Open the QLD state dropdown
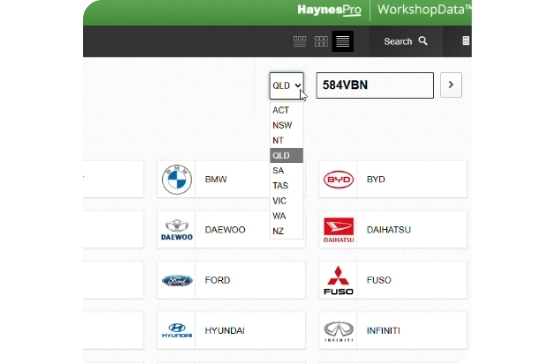 (x=287, y=85)
